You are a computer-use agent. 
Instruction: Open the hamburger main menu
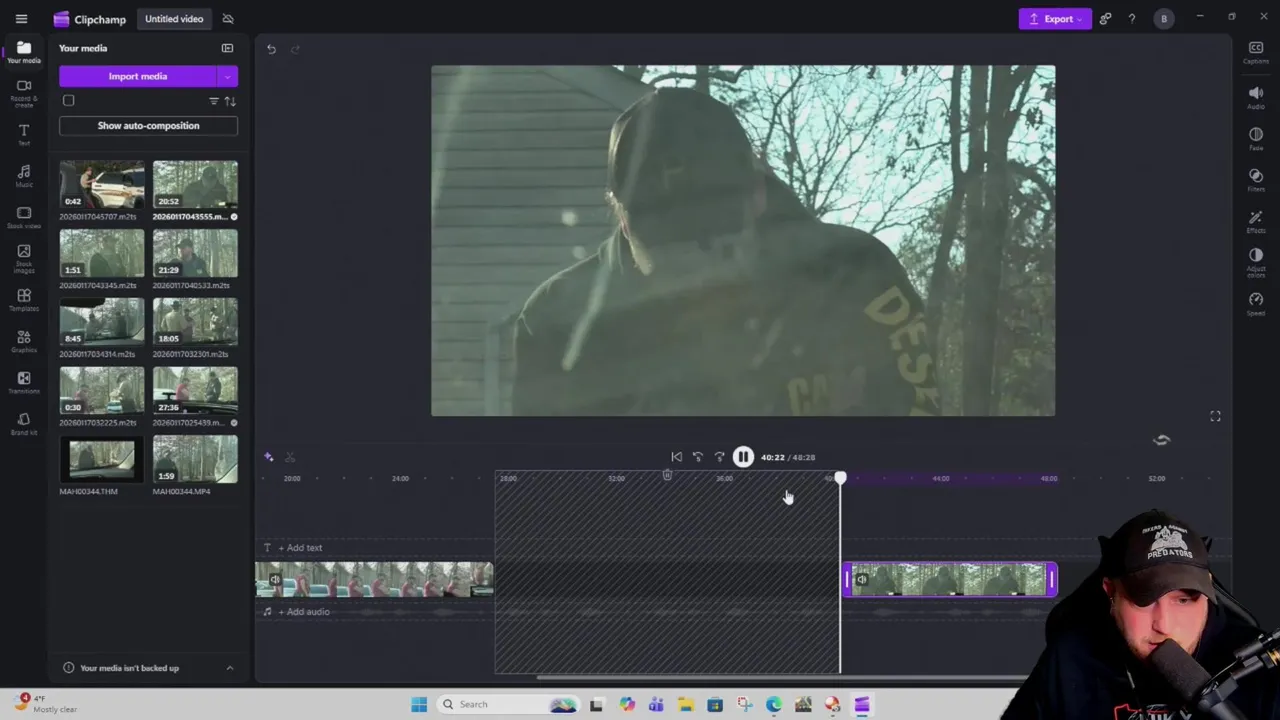[21, 19]
